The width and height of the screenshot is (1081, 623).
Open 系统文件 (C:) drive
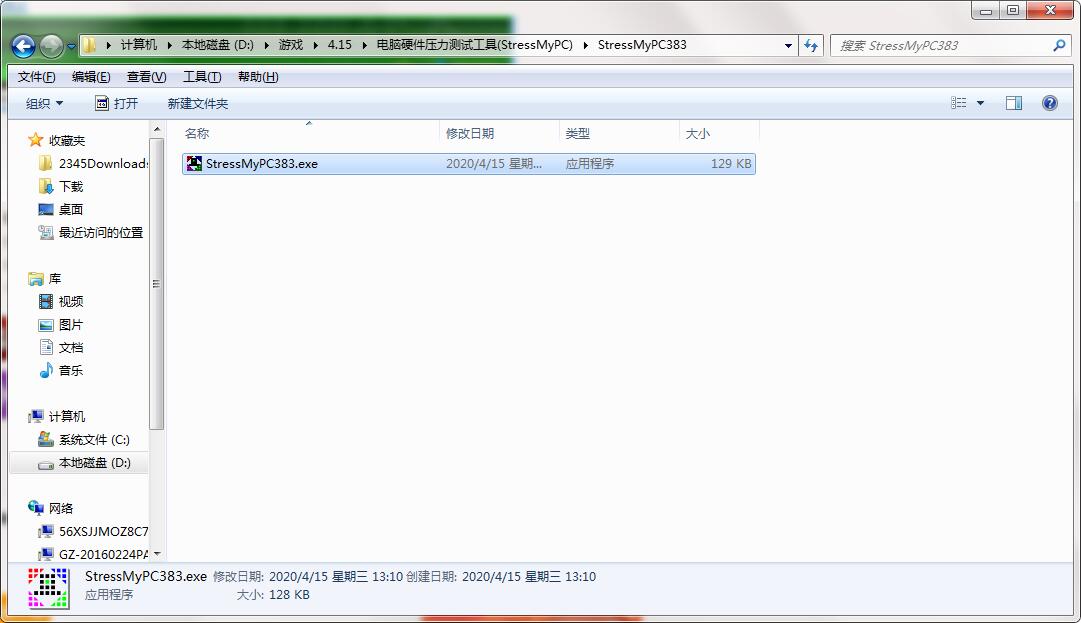click(84, 440)
